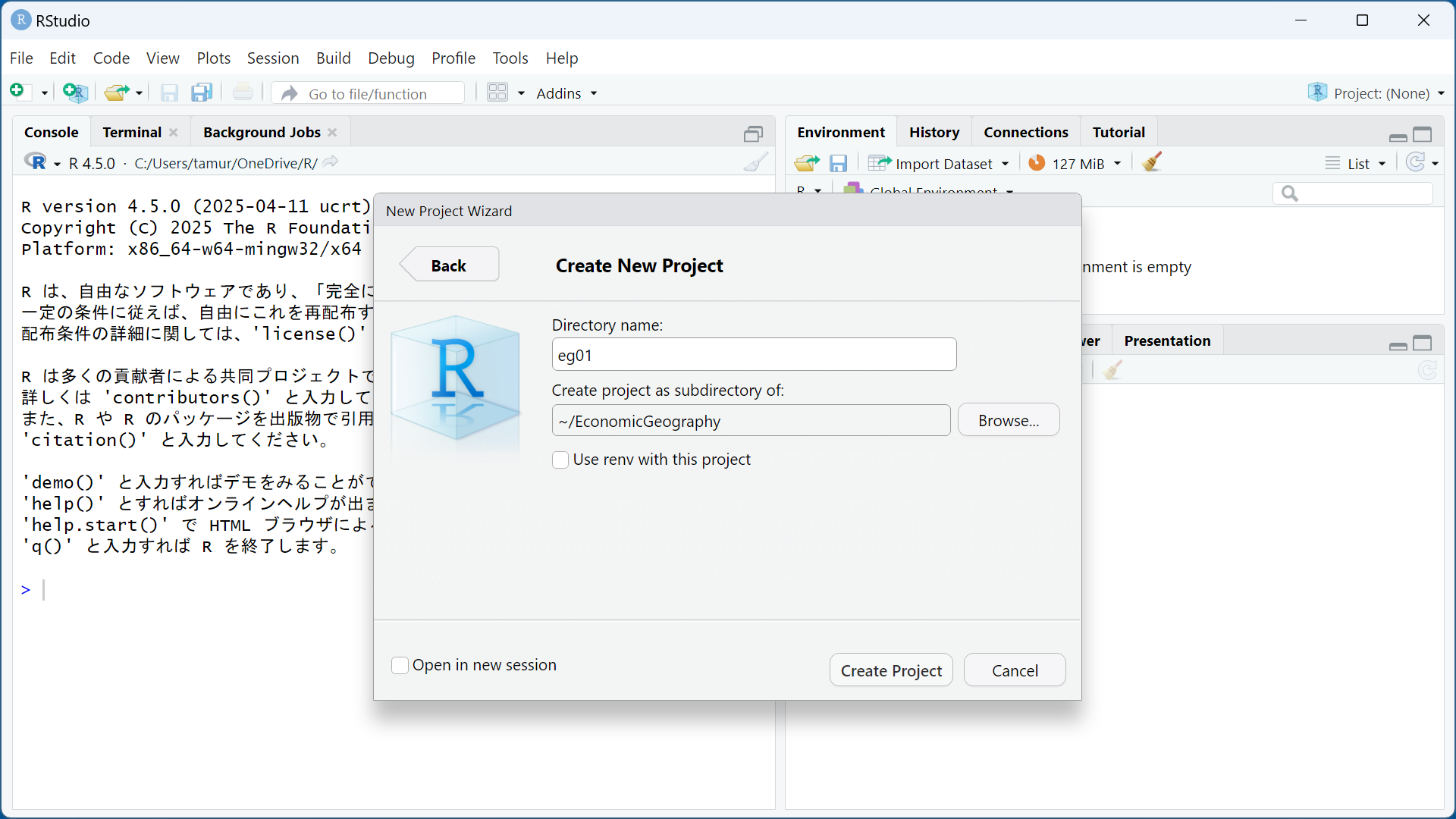
Task: Click the save workspace disk icon
Action: click(838, 163)
